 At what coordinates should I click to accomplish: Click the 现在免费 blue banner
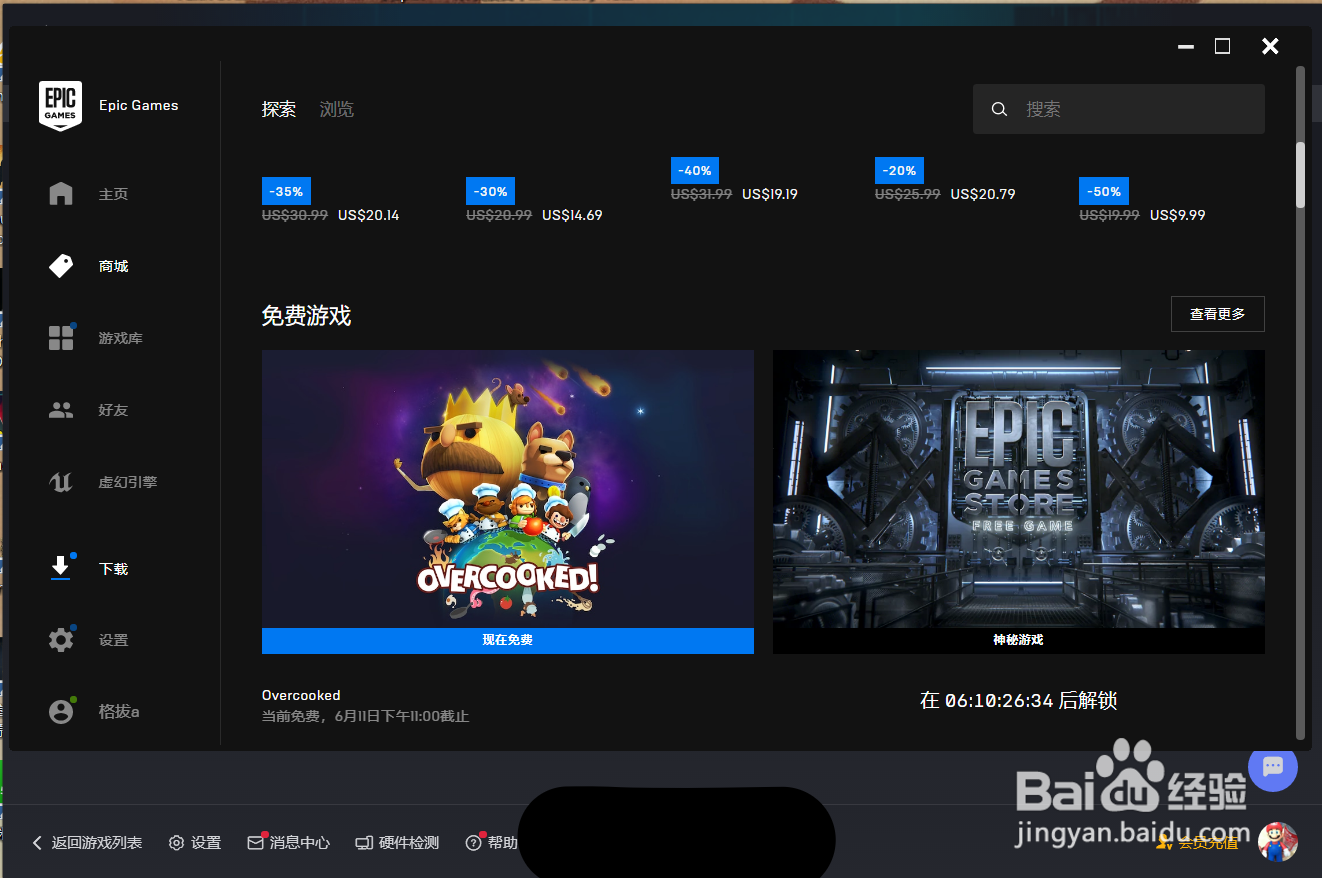(x=508, y=640)
